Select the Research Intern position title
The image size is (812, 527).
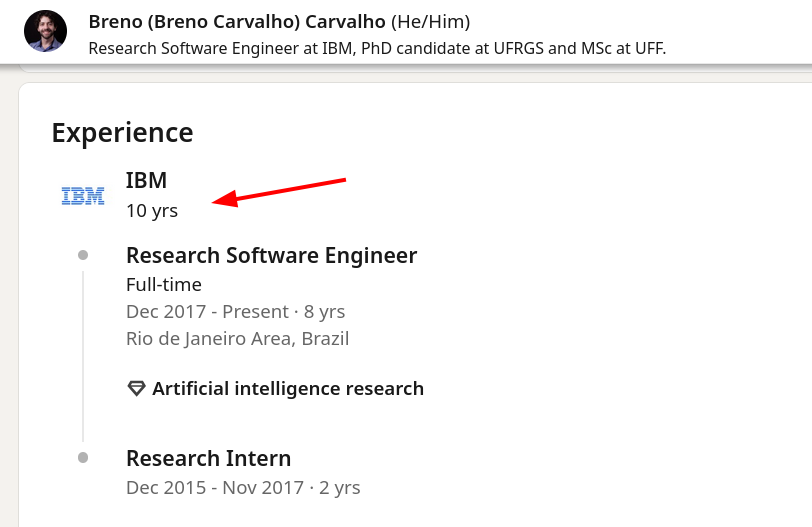pos(208,458)
